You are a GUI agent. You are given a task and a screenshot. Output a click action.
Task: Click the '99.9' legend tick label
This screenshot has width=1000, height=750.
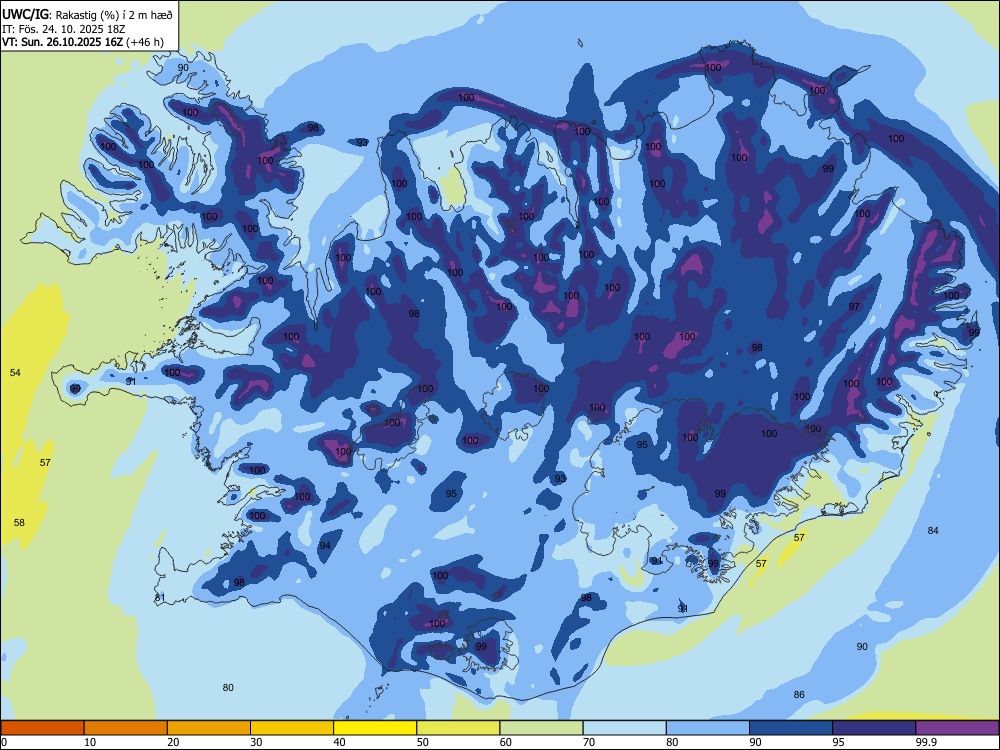click(926, 742)
